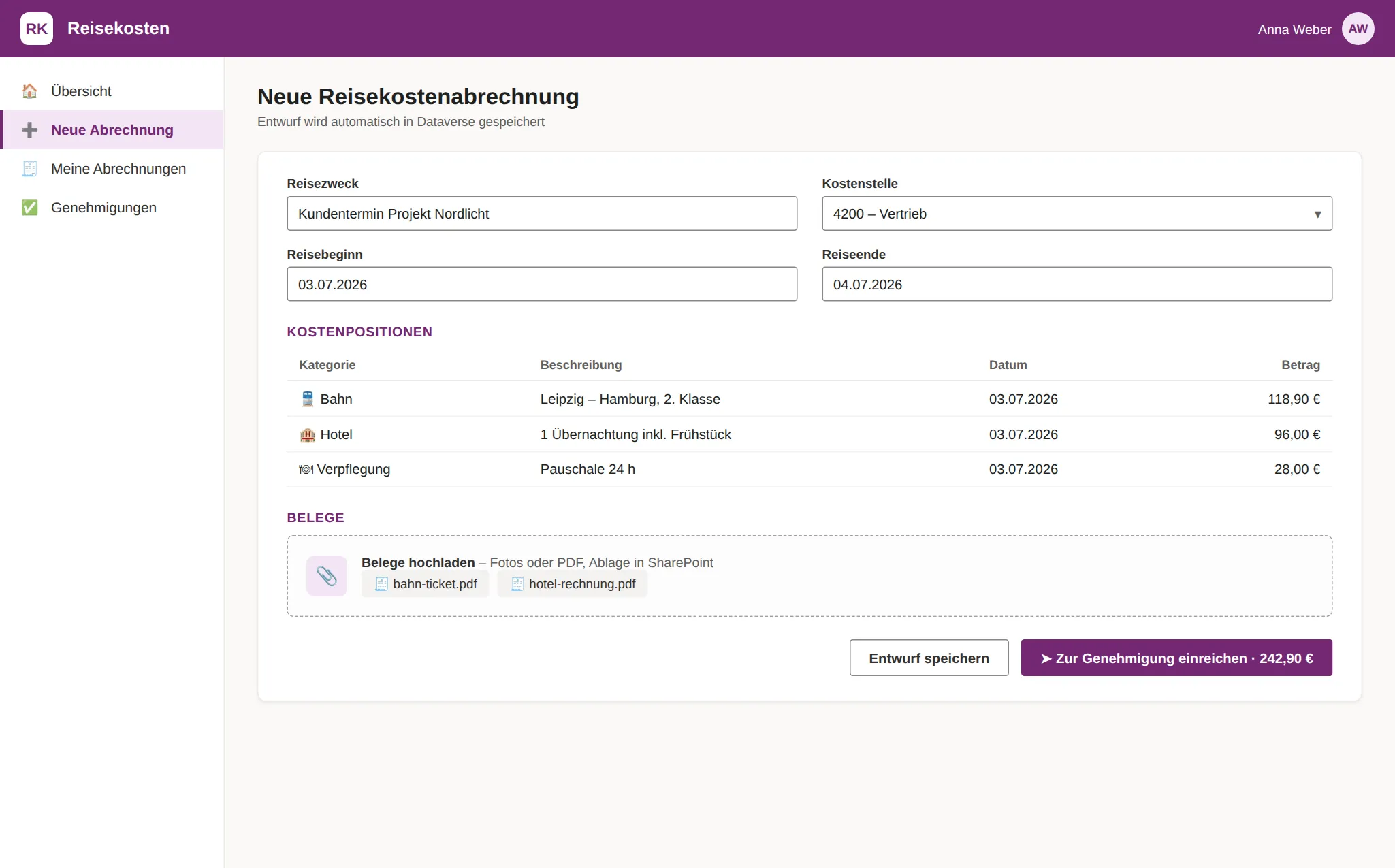Image resolution: width=1395 pixels, height=868 pixels.
Task: Submit via Zur Genehmigung einreichen button
Action: [1176, 658]
